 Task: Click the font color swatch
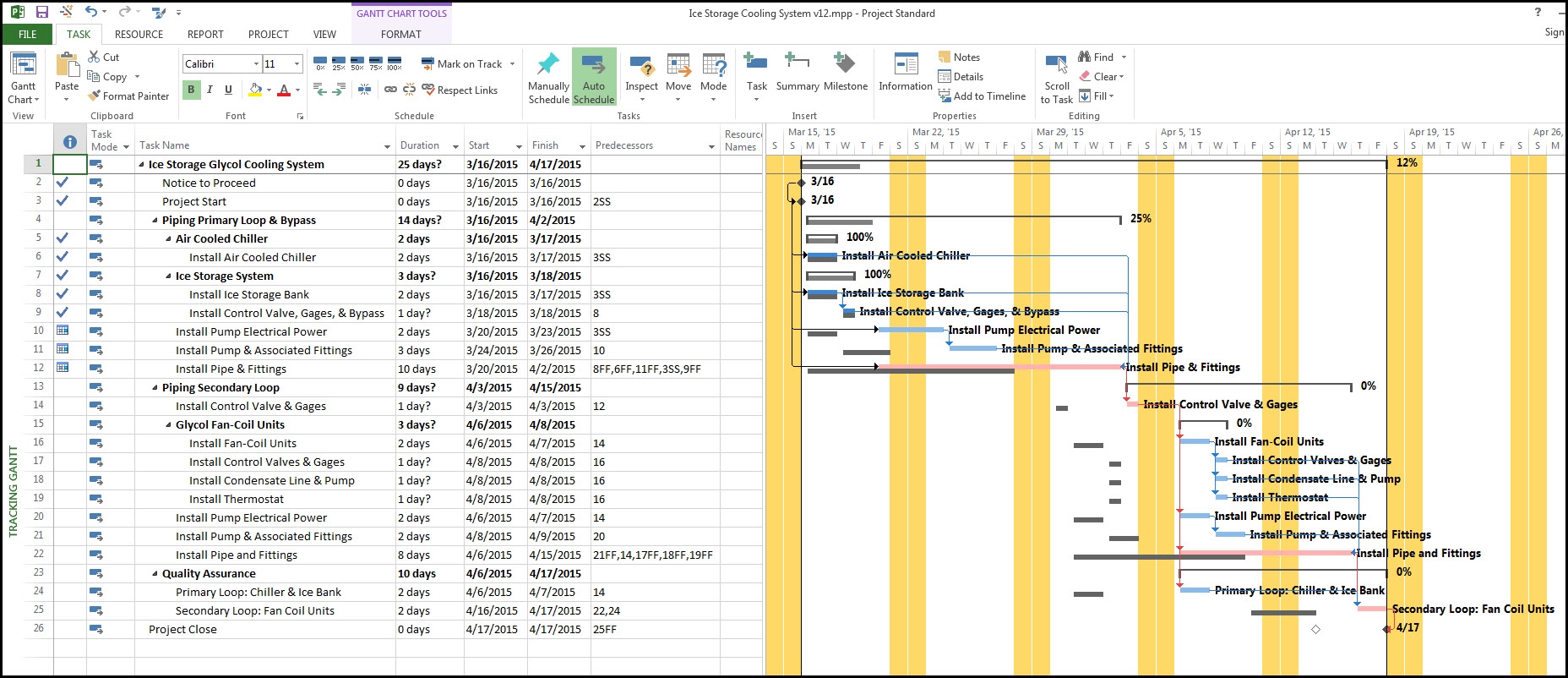tap(284, 90)
